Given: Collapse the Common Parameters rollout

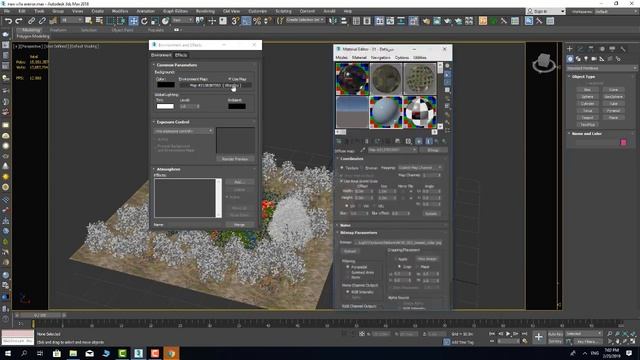Looking at the screenshot, I should click(x=177, y=65).
